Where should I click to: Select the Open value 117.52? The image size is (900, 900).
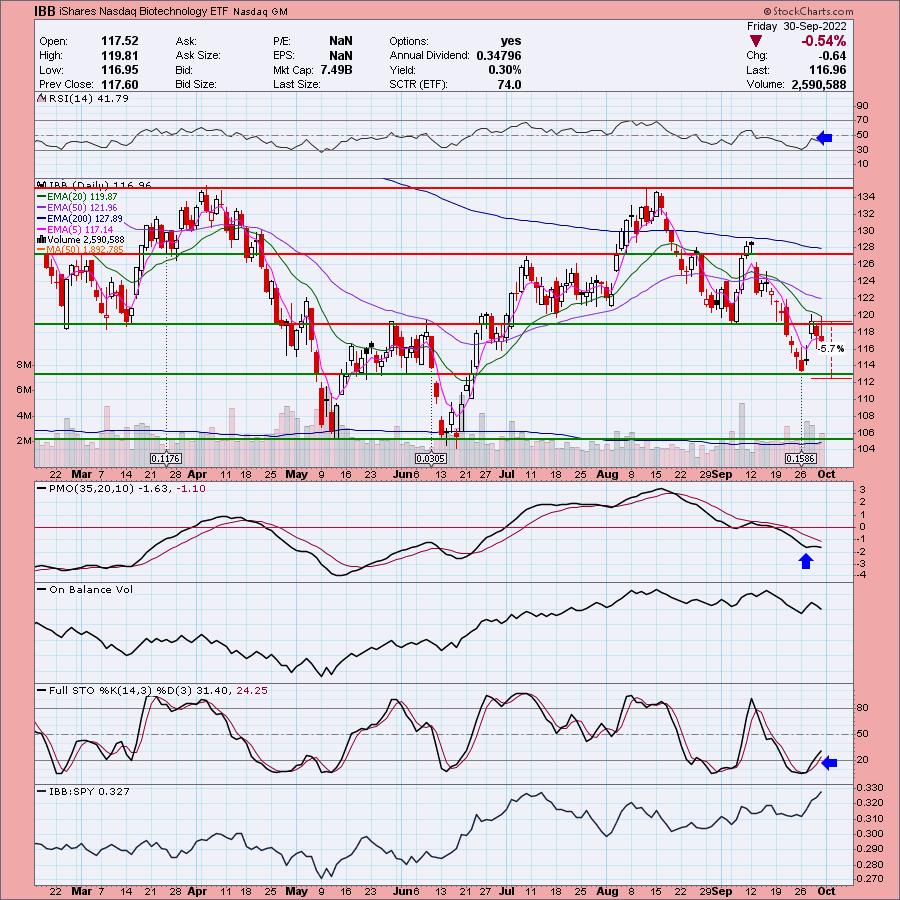pyautogui.click(x=119, y=41)
